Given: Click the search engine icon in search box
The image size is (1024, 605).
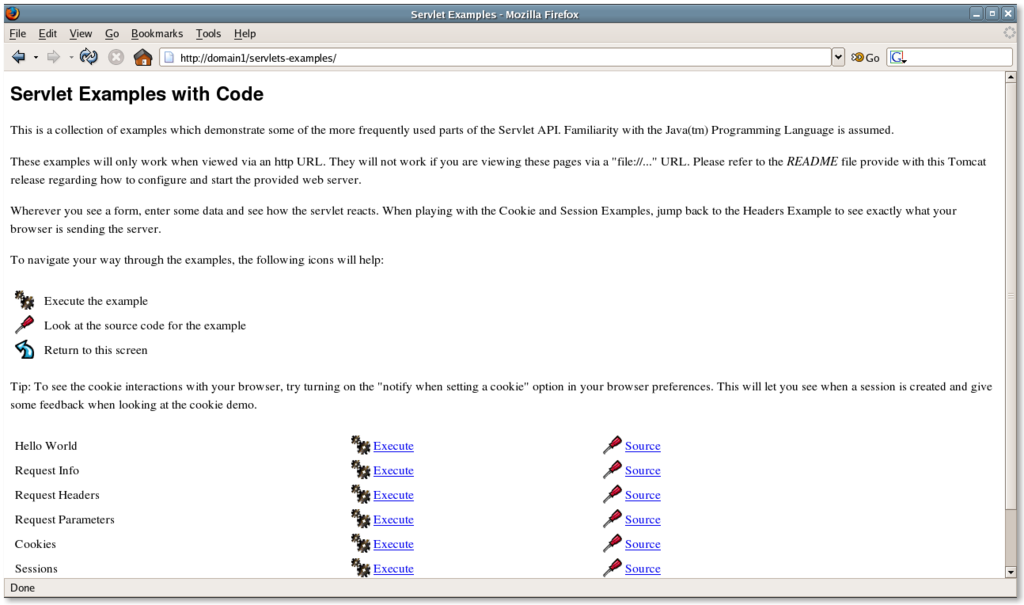Looking at the screenshot, I should point(898,58).
